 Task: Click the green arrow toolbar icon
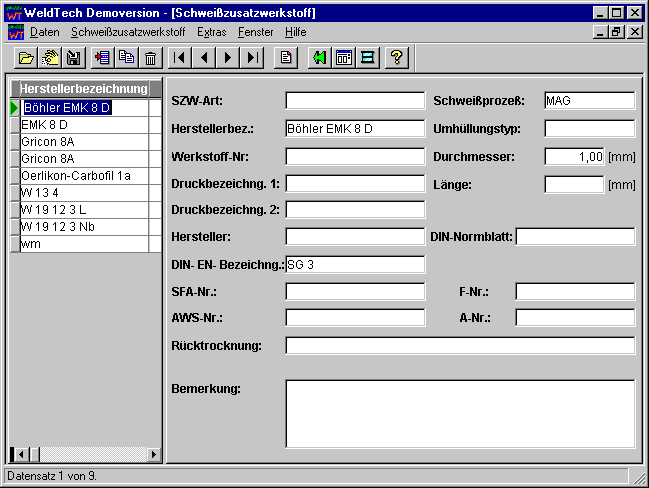(x=319, y=58)
